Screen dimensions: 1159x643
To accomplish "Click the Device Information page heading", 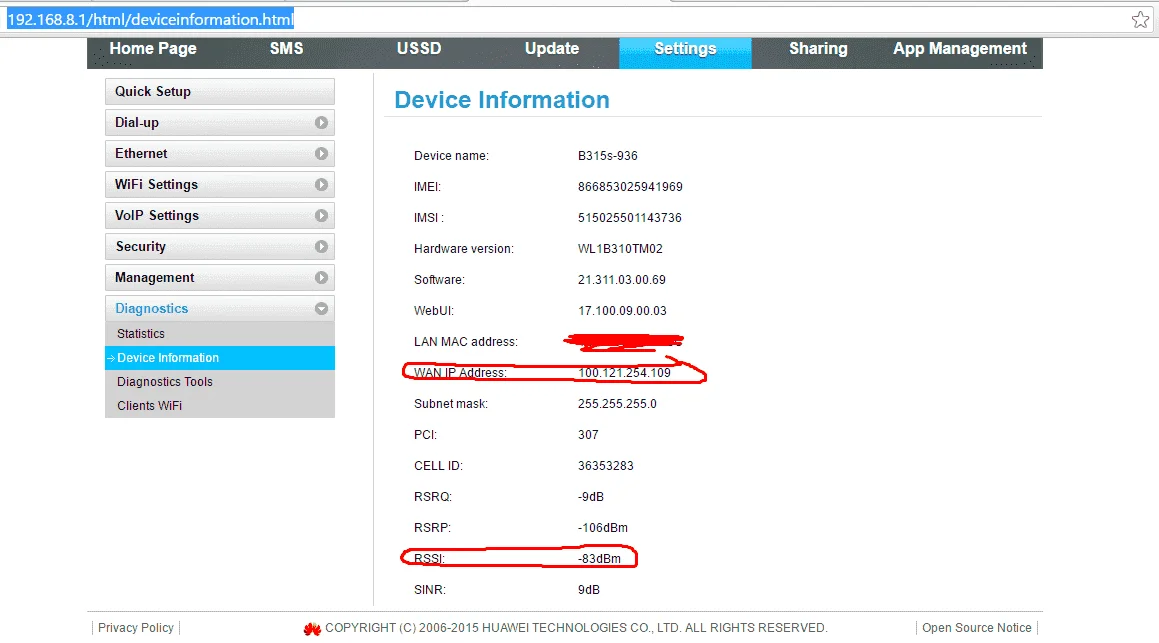I will pyautogui.click(x=502, y=100).
